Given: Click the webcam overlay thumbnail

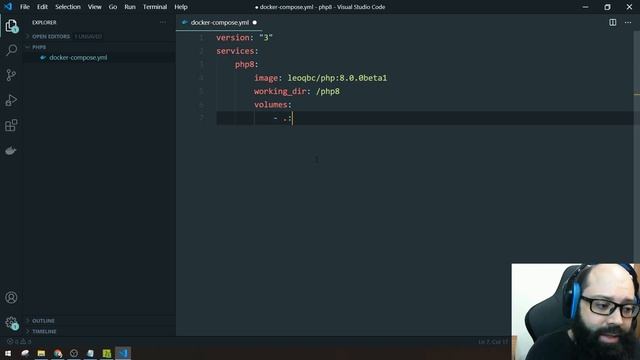Looking at the screenshot, I should pyautogui.click(x=576, y=311).
